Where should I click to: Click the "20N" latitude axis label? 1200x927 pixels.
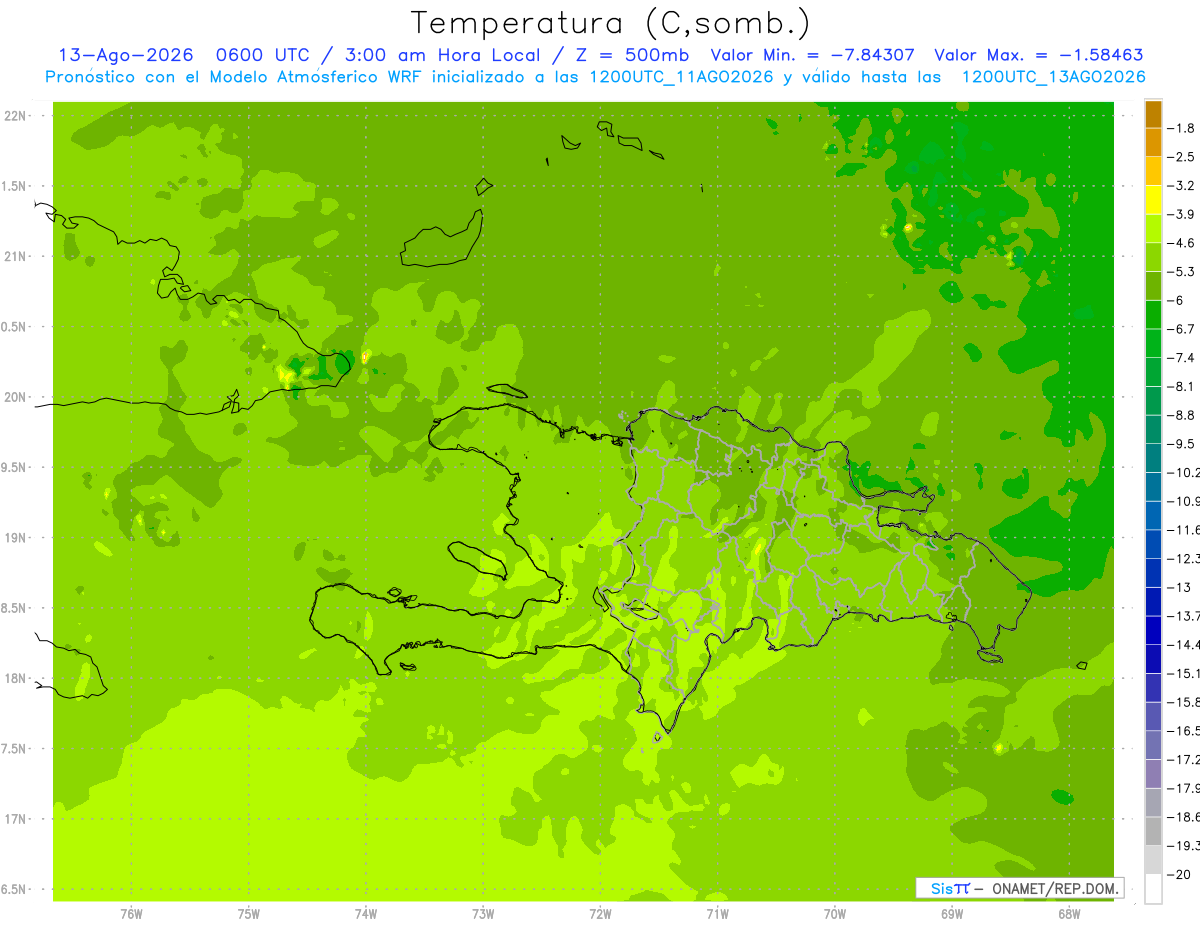click(x=15, y=397)
